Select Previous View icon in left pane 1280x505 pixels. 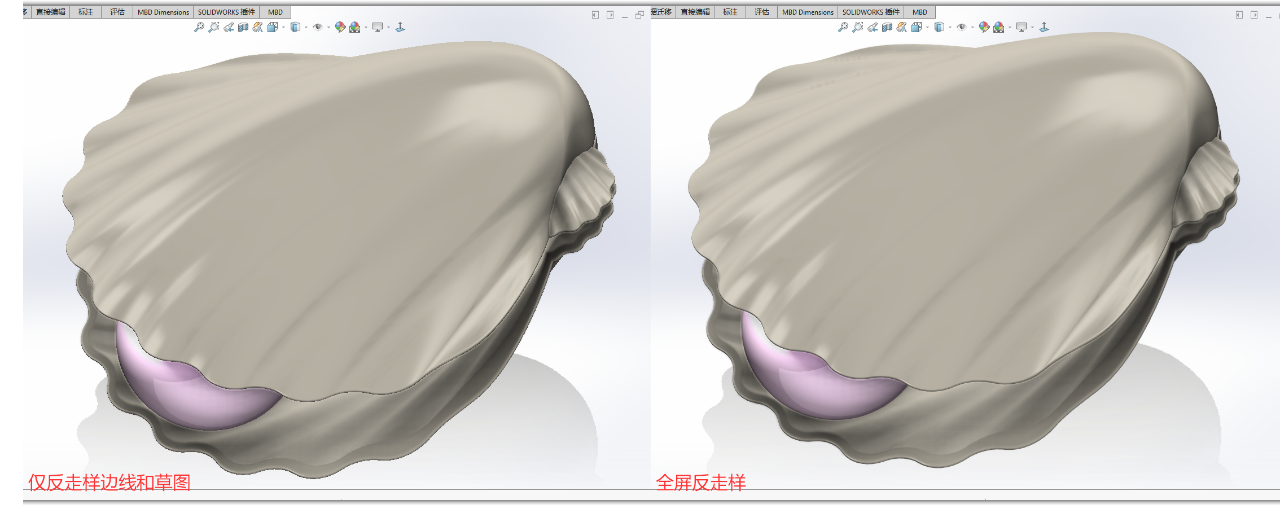coord(228,27)
